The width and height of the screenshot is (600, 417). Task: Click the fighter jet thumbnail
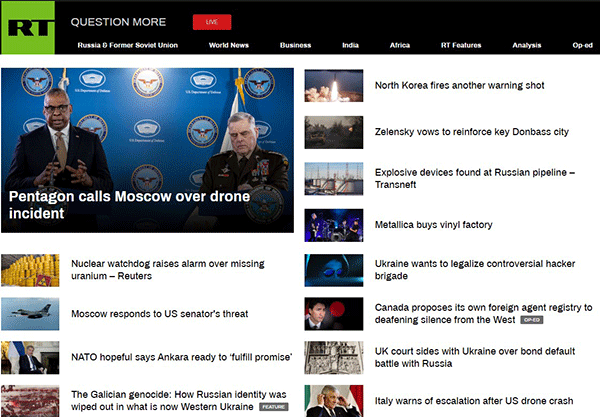pos(30,314)
